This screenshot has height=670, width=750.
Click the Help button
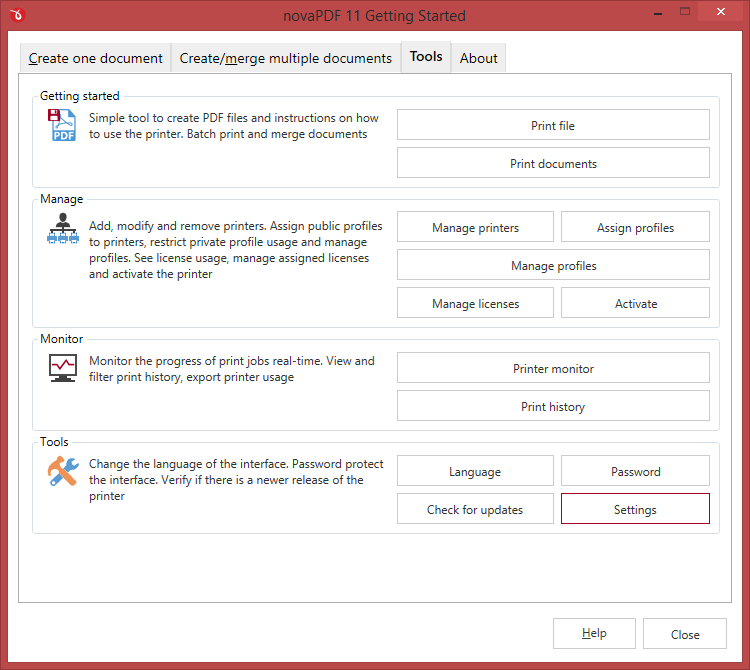[594, 634]
